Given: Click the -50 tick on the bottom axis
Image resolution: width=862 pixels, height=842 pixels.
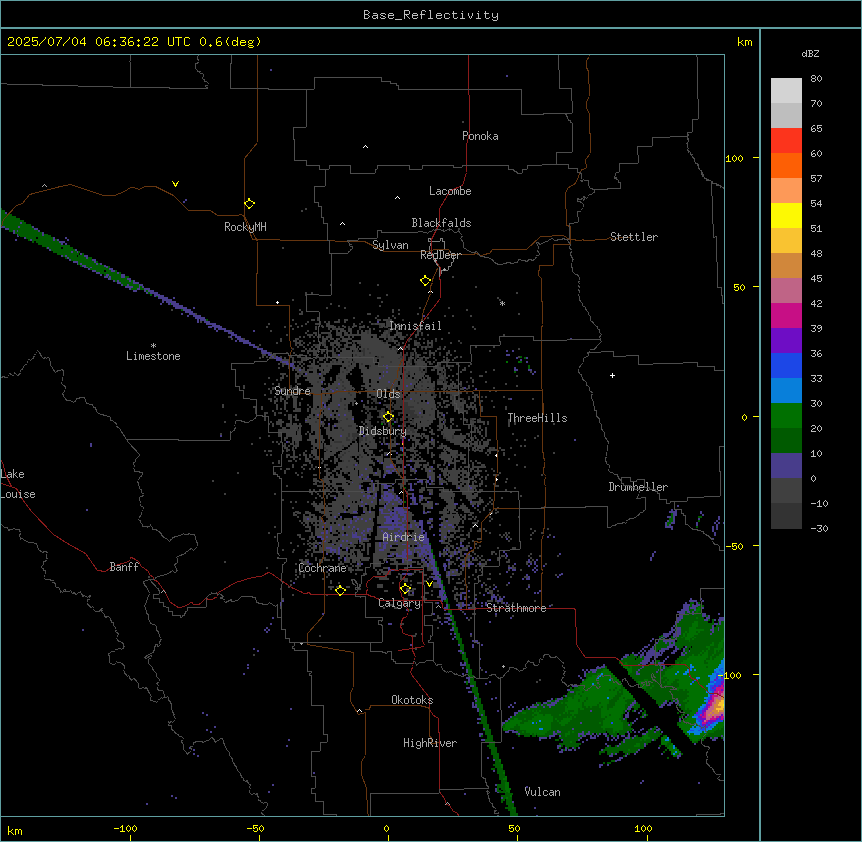Looking at the screenshot, I should pos(255,828).
